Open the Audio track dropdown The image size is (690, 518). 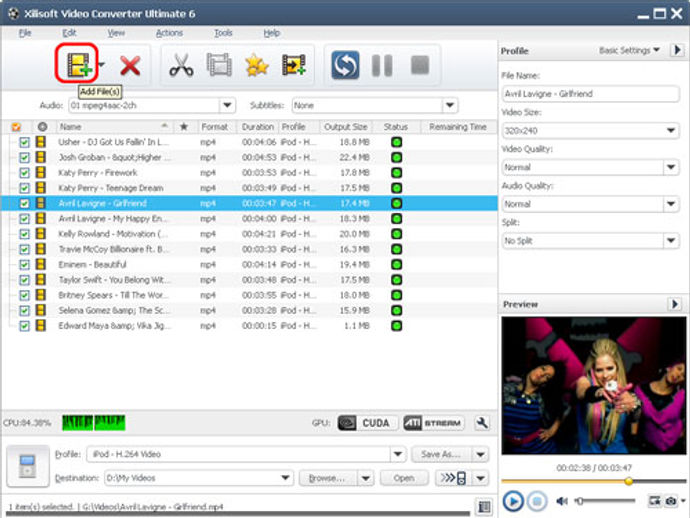(x=228, y=106)
